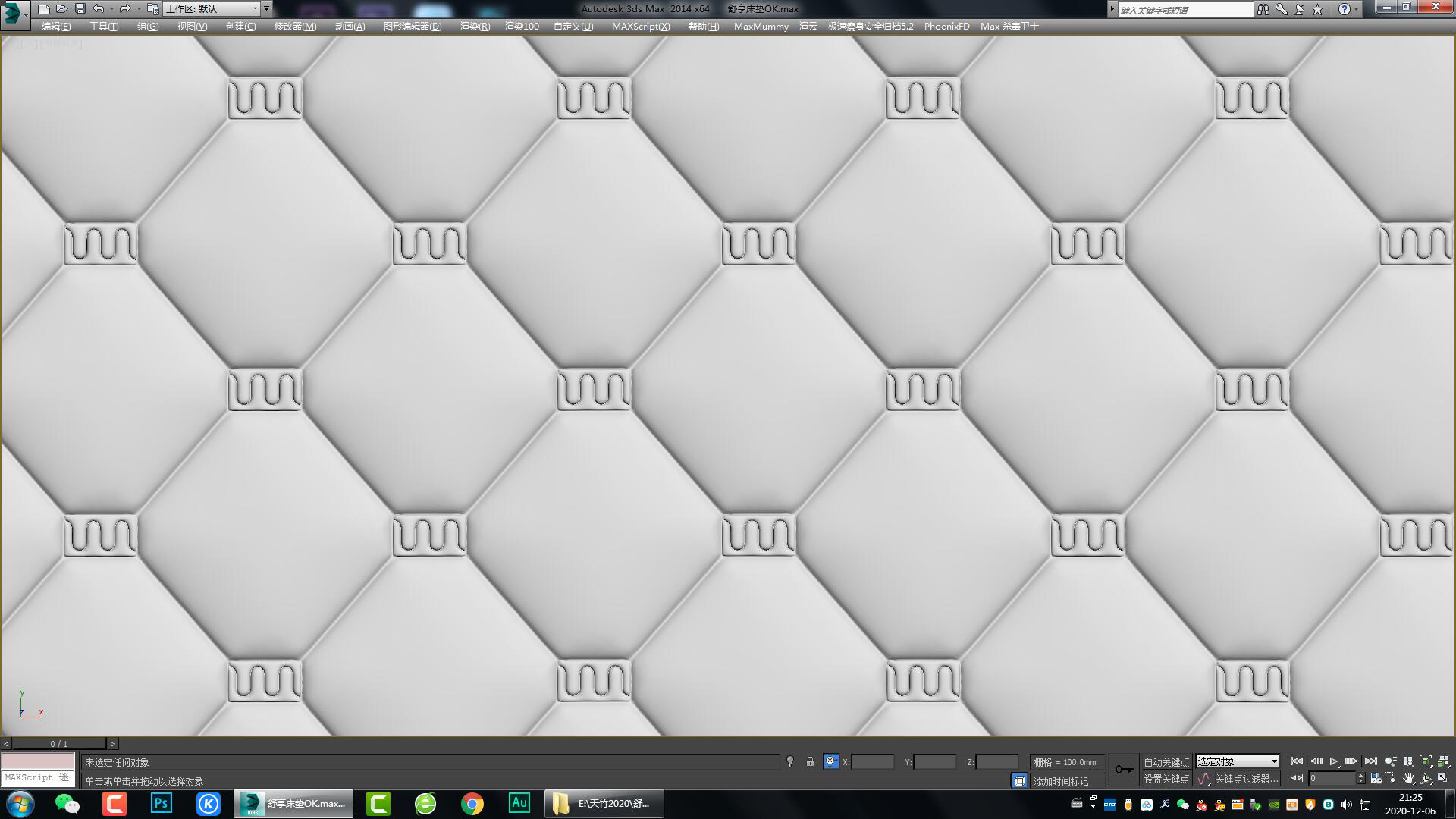
Task: Click the Maximize Viewport toggle icon
Action: coord(1442,778)
